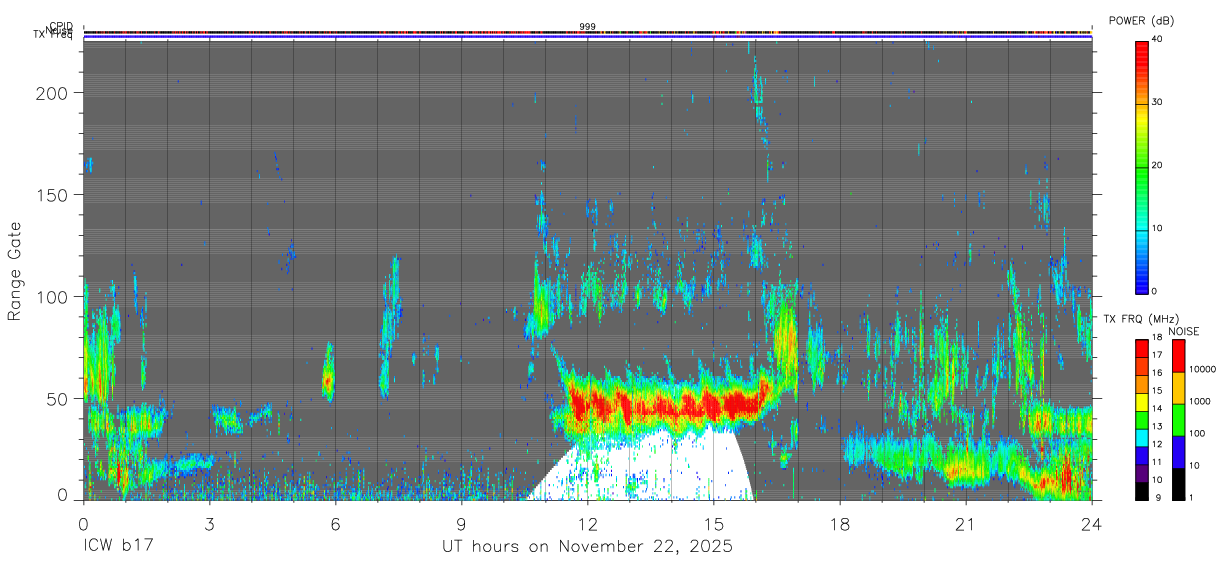Image resolution: width=1228 pixels, height=567 pixels.
Task: Click the 9 hour tick on UT axis
Action: [x=462, y=523]
